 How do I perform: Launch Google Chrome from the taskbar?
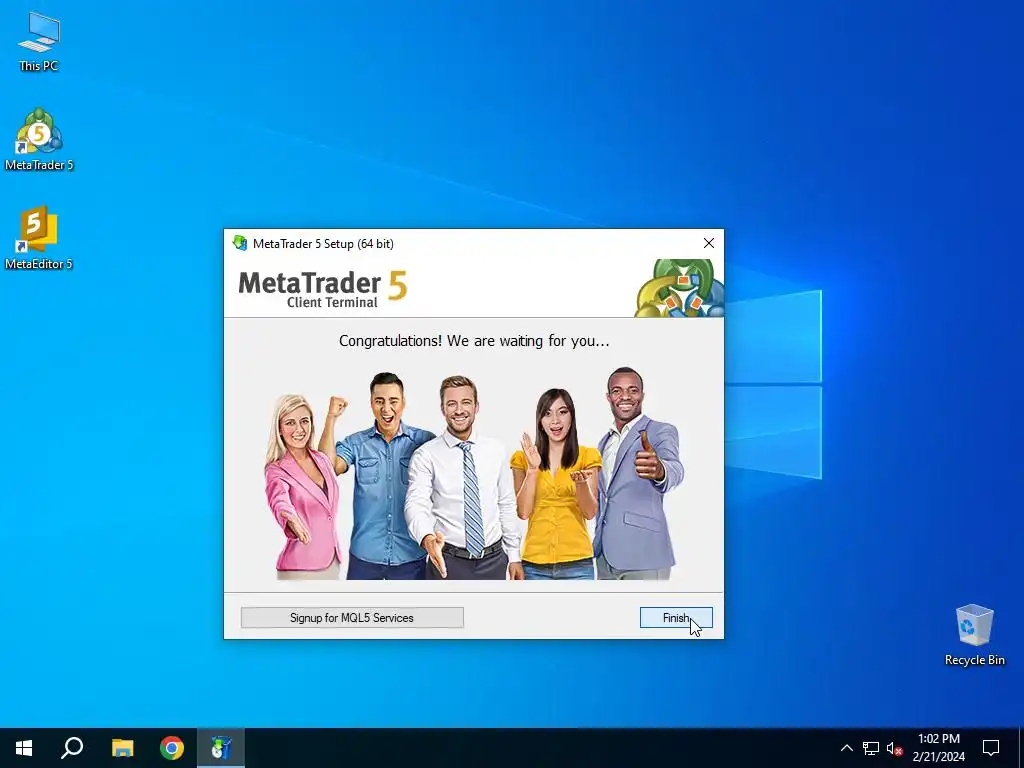pyautogui.click(x=172, y=748)
